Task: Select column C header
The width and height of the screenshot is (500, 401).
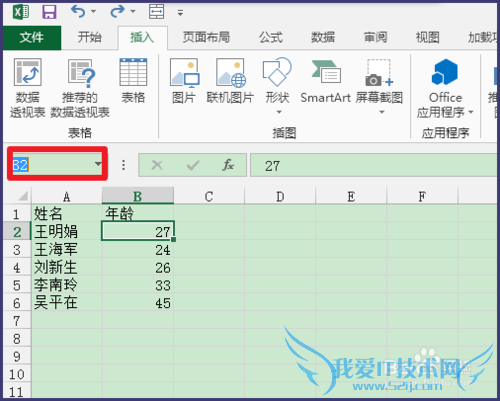Action: pos(209,196)
